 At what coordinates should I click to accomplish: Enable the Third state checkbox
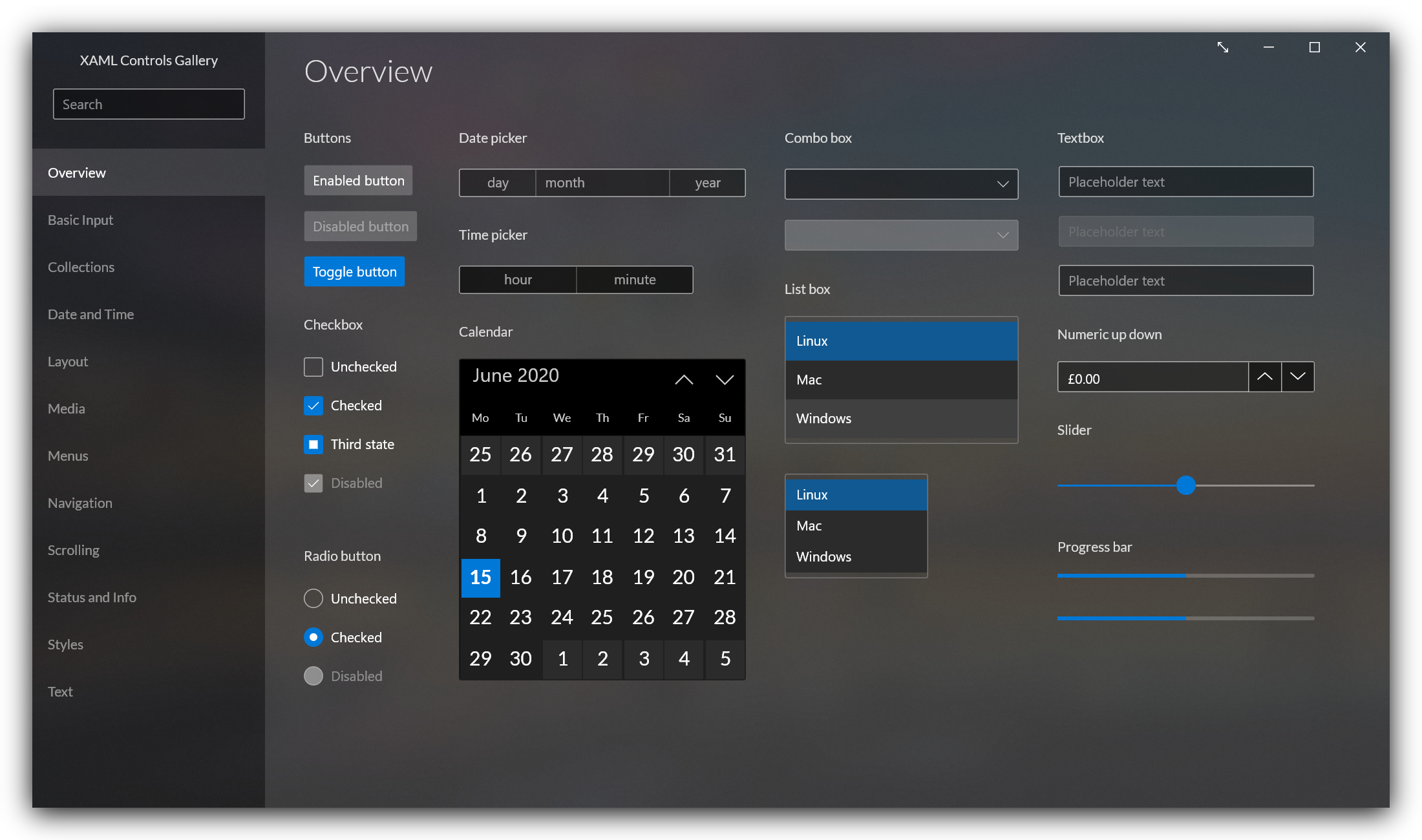(313, 443)
